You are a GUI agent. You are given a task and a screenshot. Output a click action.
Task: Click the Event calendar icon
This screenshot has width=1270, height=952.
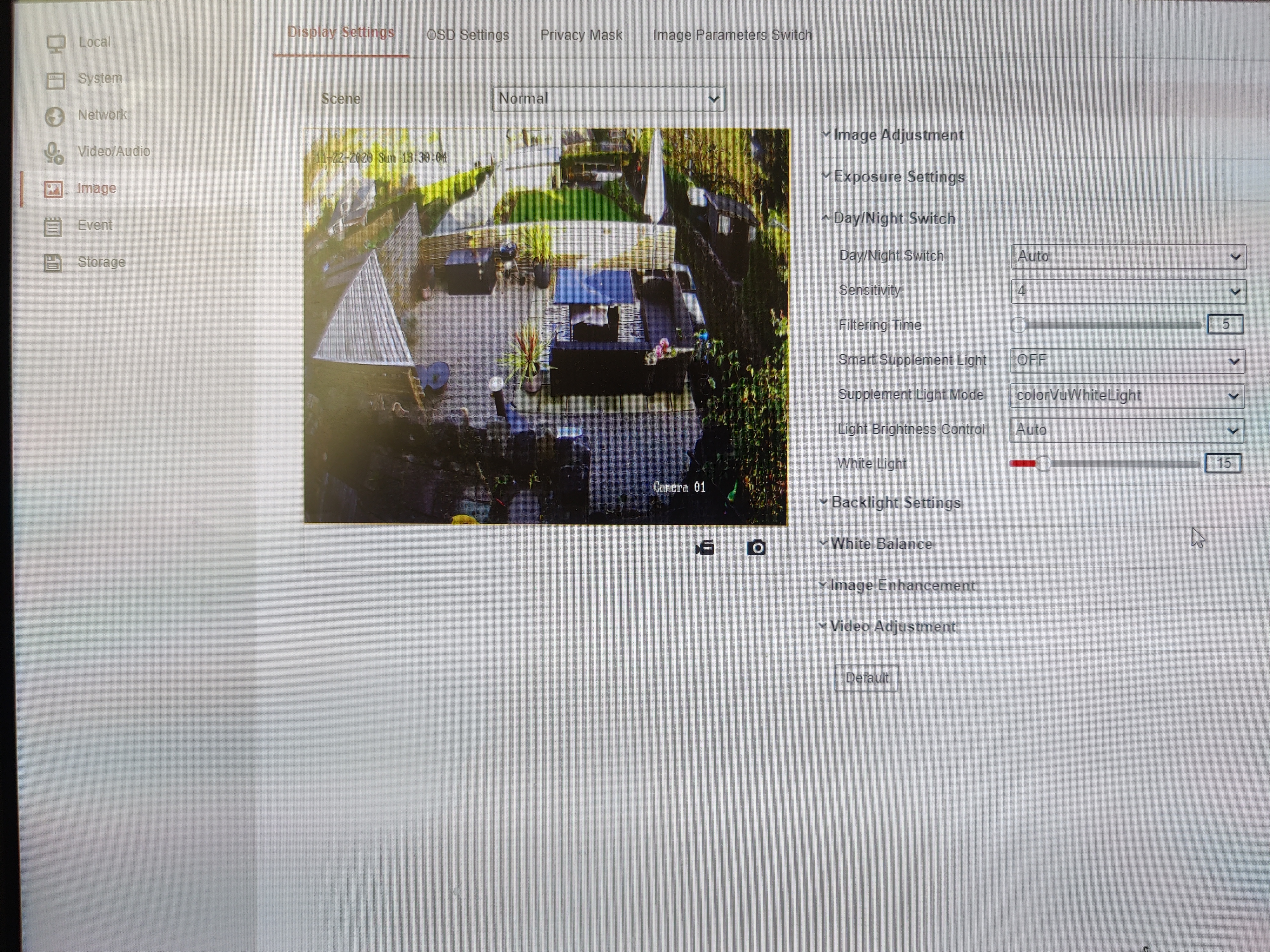(53, 227)
